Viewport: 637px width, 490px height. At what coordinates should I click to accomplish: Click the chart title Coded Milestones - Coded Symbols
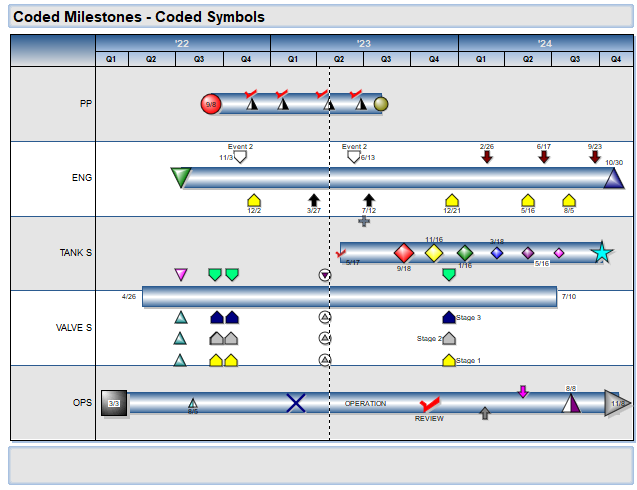pos(139,17)
